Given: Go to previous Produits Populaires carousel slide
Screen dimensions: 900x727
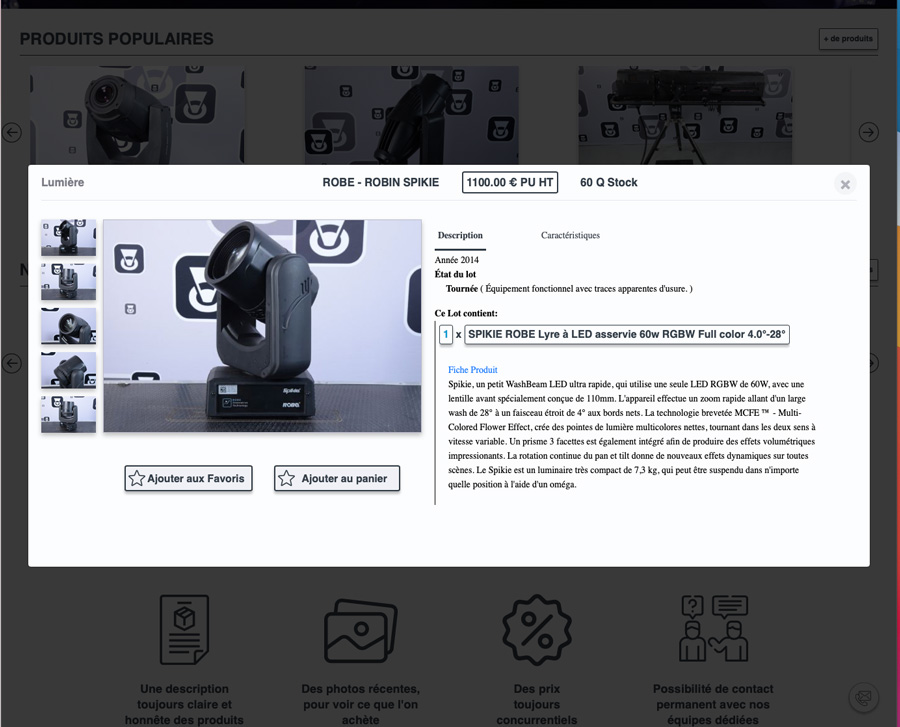Looking at the screenshot, I should pos(11,133).
